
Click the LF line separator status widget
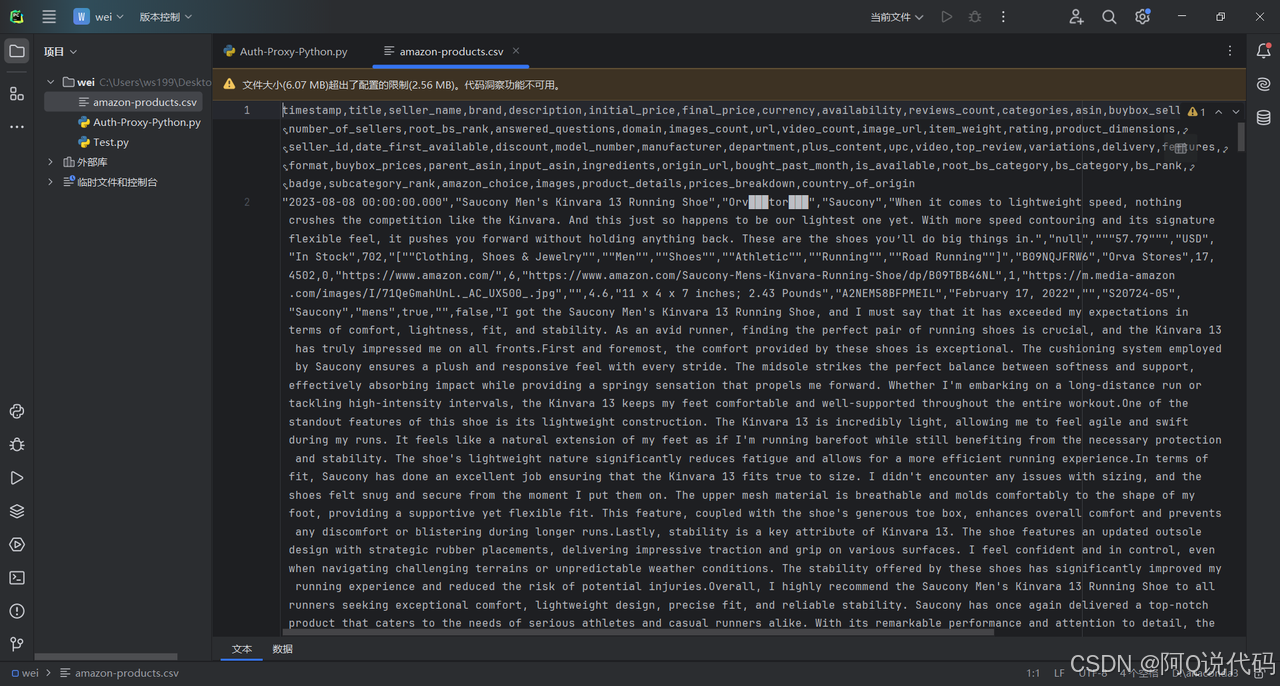[1059, 673]
